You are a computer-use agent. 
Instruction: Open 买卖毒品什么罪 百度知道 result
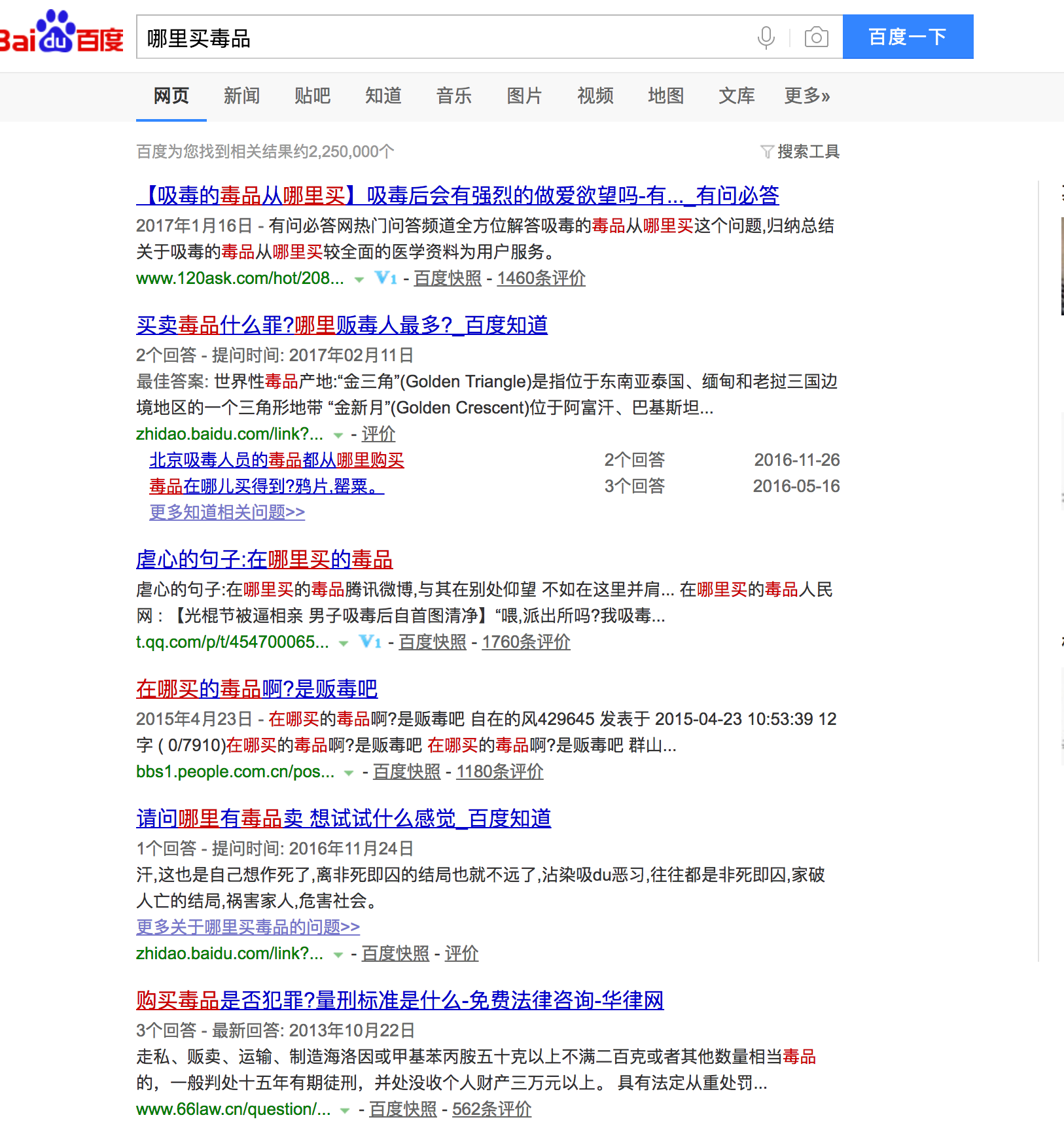[x=342, y=325]
